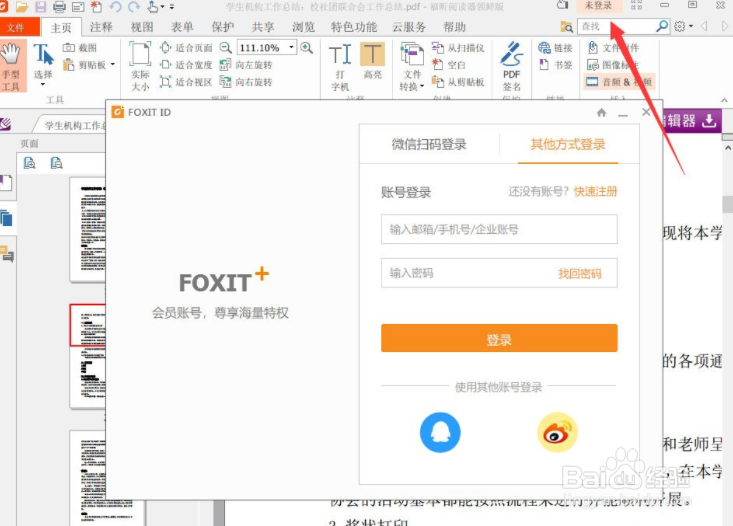This screenshot has width=733, height=526.
Task: Insert Audio & Video (音频 & 视频)
Action: [619, 82]
